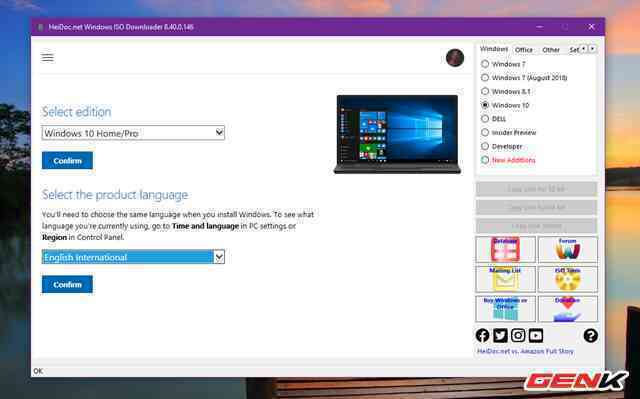Close the ISO Downloader window
640x399 pixels.
(591, 27)
